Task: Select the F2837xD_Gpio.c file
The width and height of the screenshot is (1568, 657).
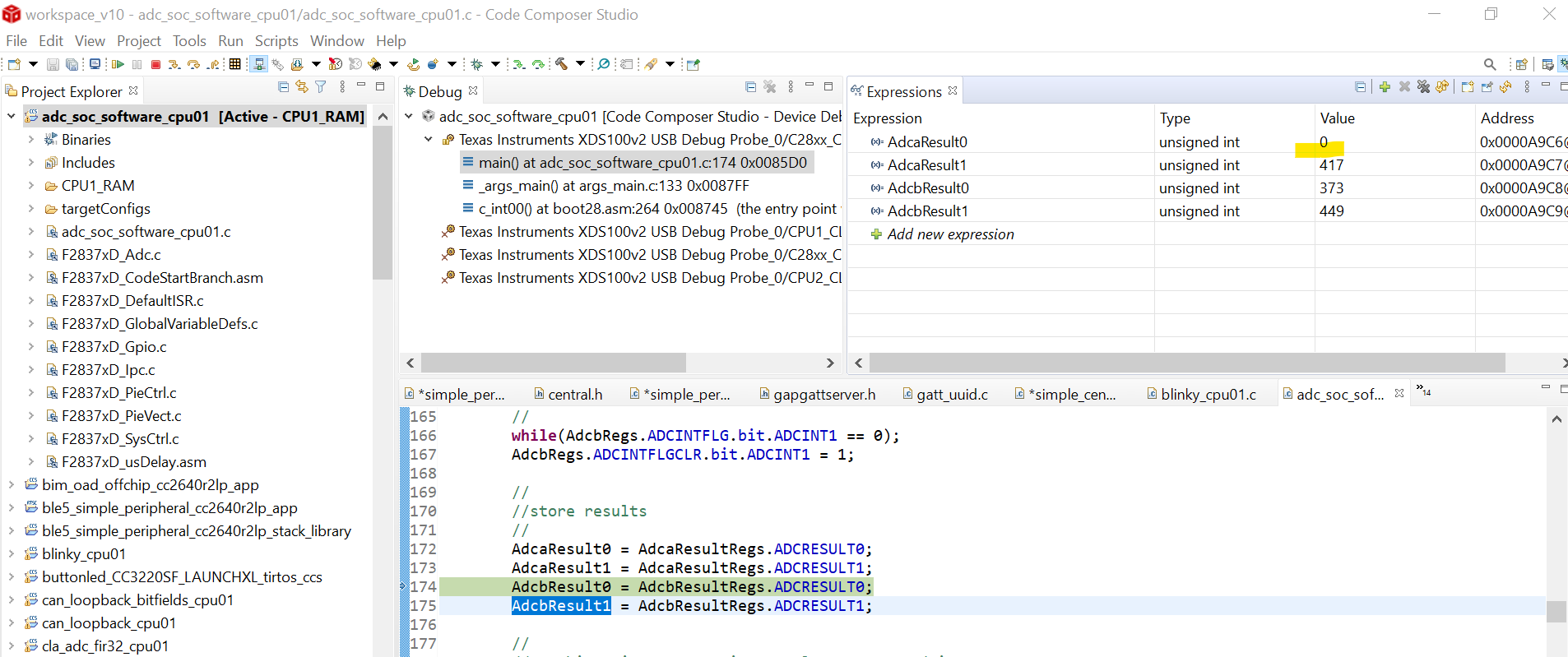Action: point(114,347)
